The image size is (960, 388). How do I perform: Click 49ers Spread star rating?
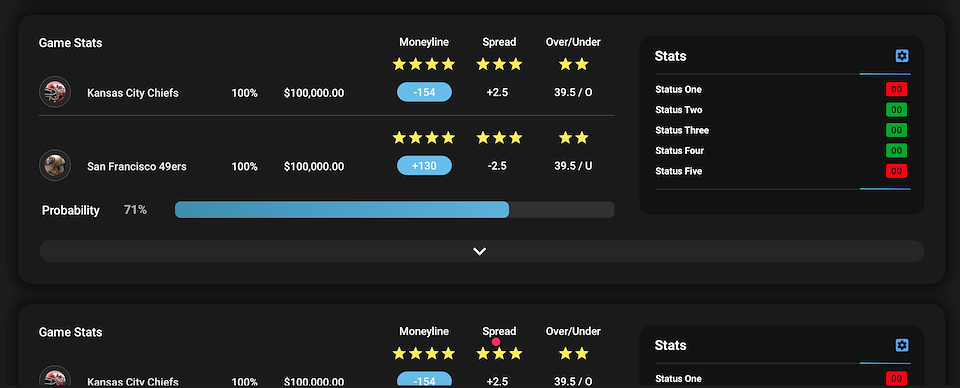click(499, 138)
